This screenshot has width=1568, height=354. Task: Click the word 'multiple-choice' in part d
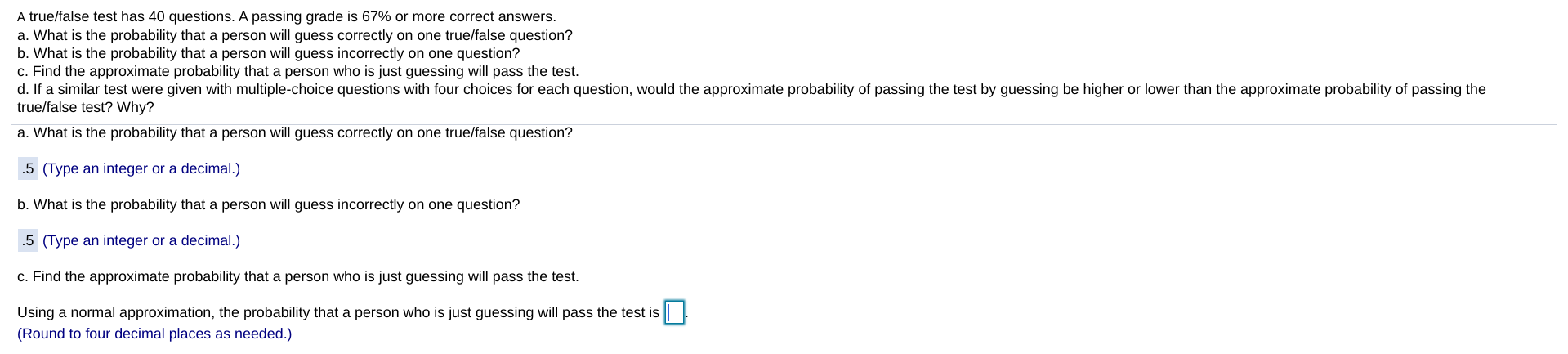284,89
